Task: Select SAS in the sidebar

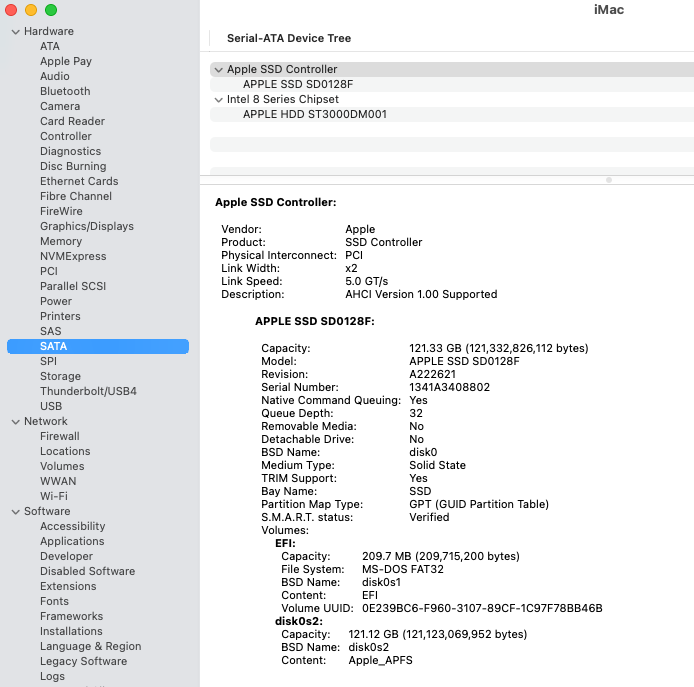Action: (x=50, y=332)
